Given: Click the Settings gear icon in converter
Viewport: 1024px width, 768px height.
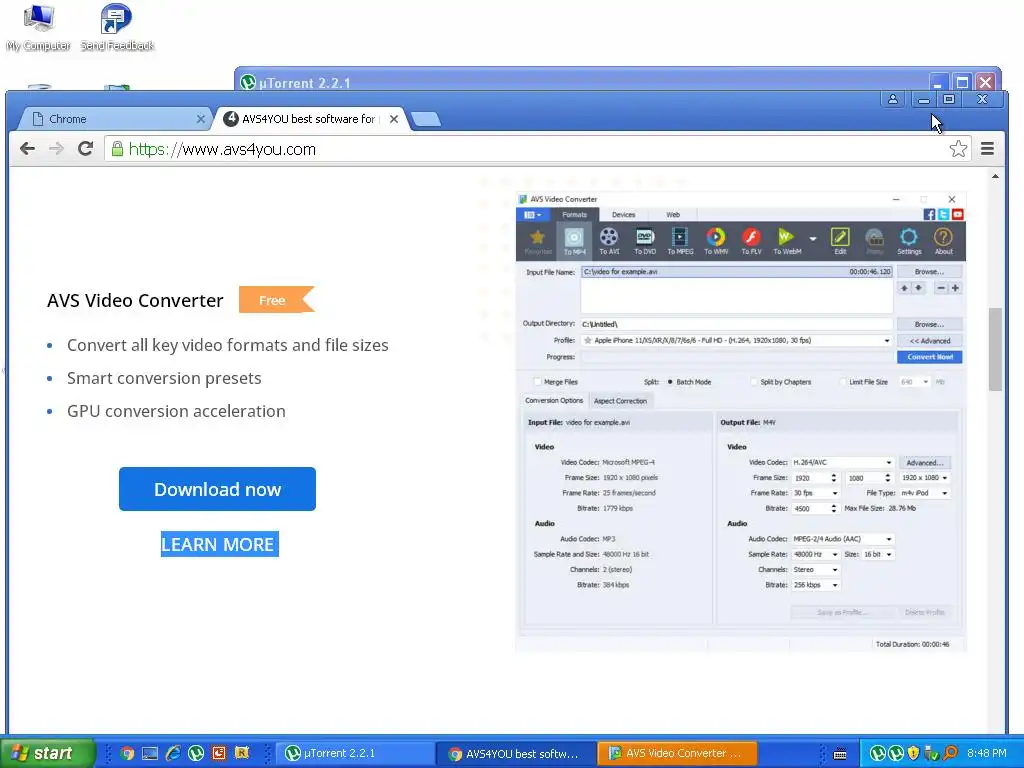Looking at the screenshot, I should coord(908,241).
